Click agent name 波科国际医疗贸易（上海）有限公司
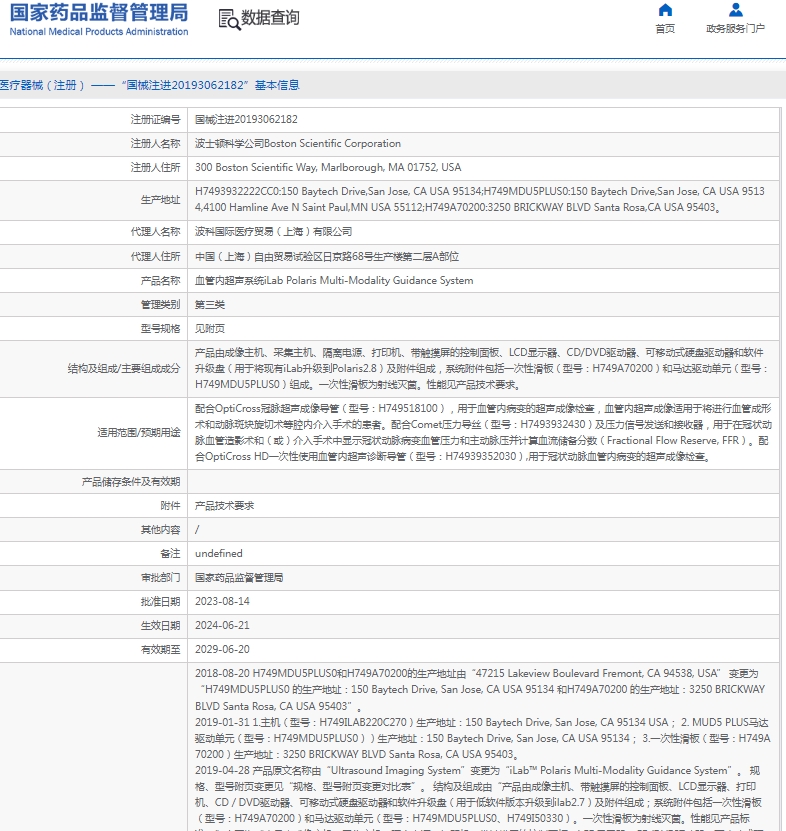 (x=273, y=232)
